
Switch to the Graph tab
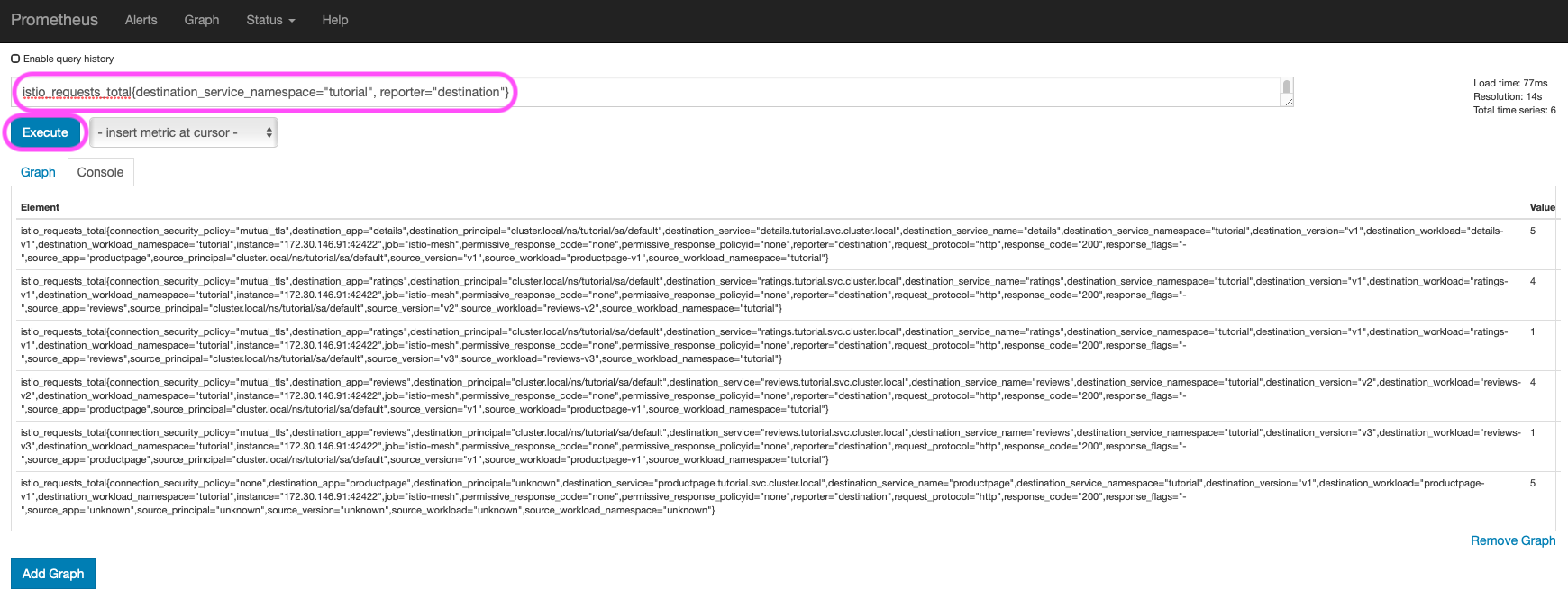[x=38, y=172]
